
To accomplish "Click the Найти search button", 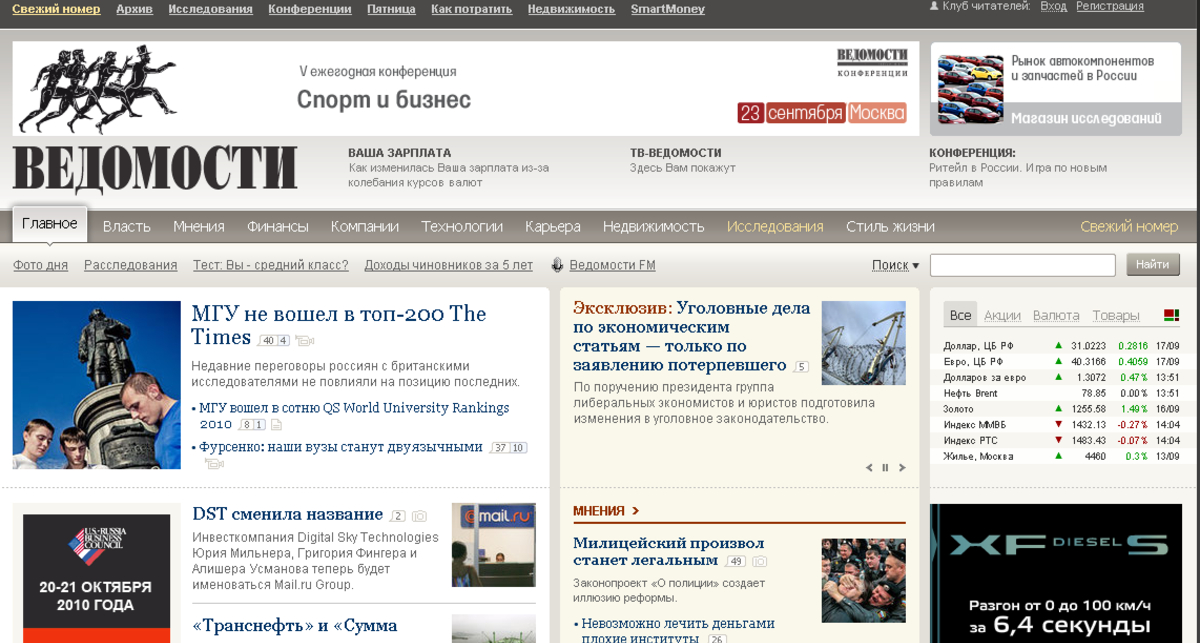I will click(x=1153, y=265).
